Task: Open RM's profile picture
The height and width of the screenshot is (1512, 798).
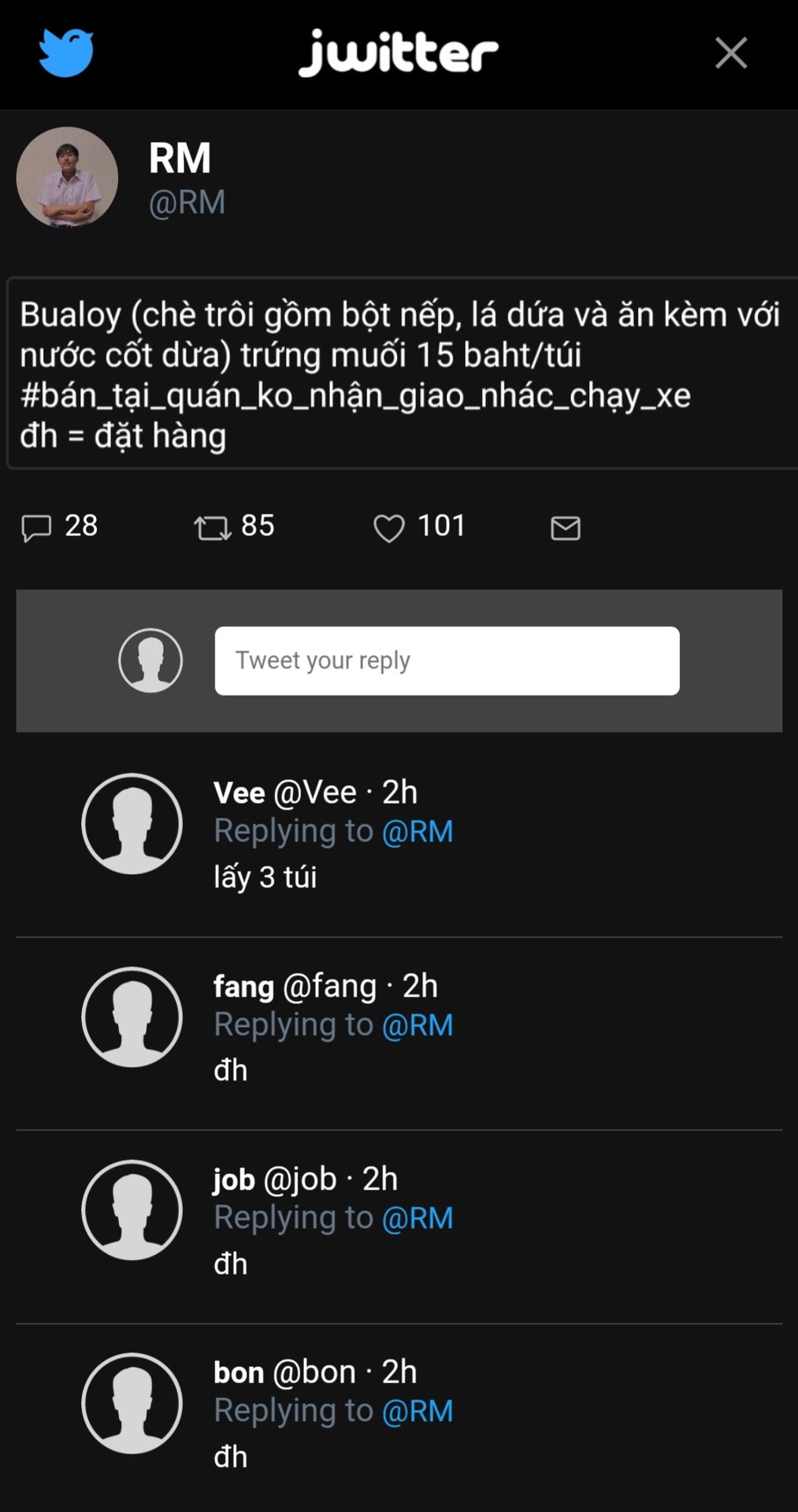Action: coord(67,178)
